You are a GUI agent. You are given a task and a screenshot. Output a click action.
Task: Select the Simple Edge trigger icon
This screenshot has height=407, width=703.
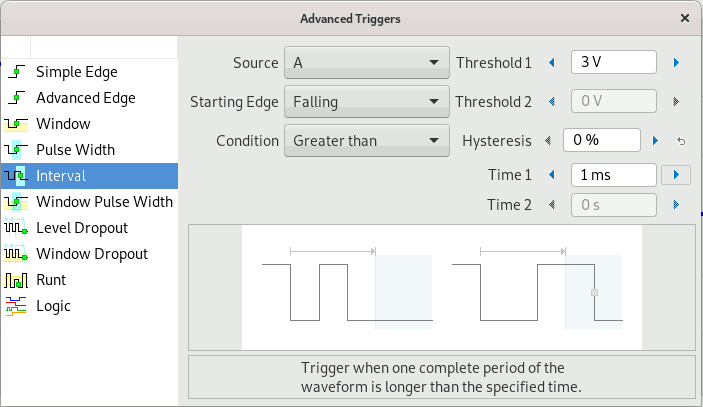(x=16, y=72)
